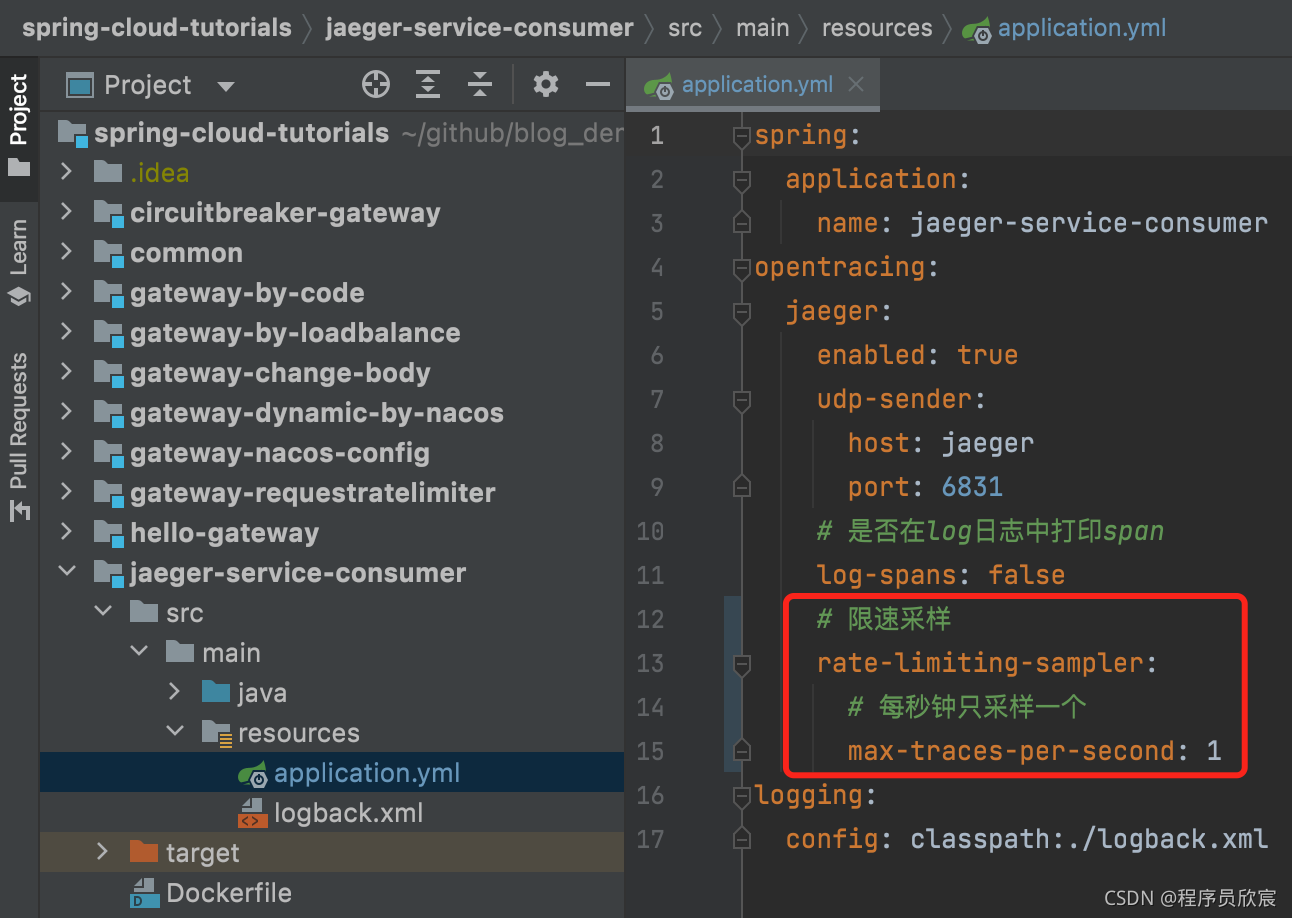Viewport: 1292px width, 918px height.
Task: Toggle the vertical Project tool window tab
Action: pyautogui.click(x=19, y=125)
